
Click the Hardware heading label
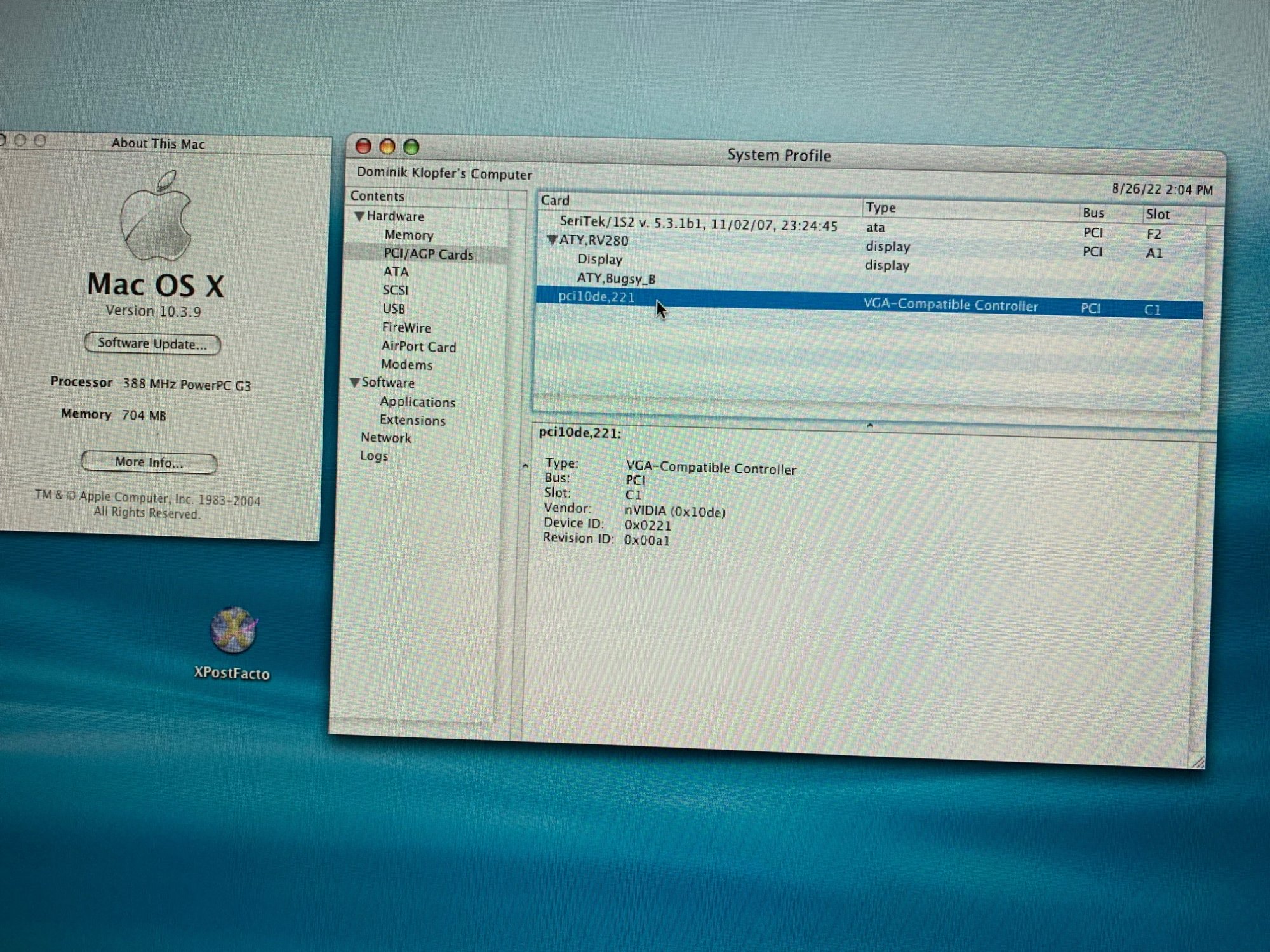coord(395,216)
